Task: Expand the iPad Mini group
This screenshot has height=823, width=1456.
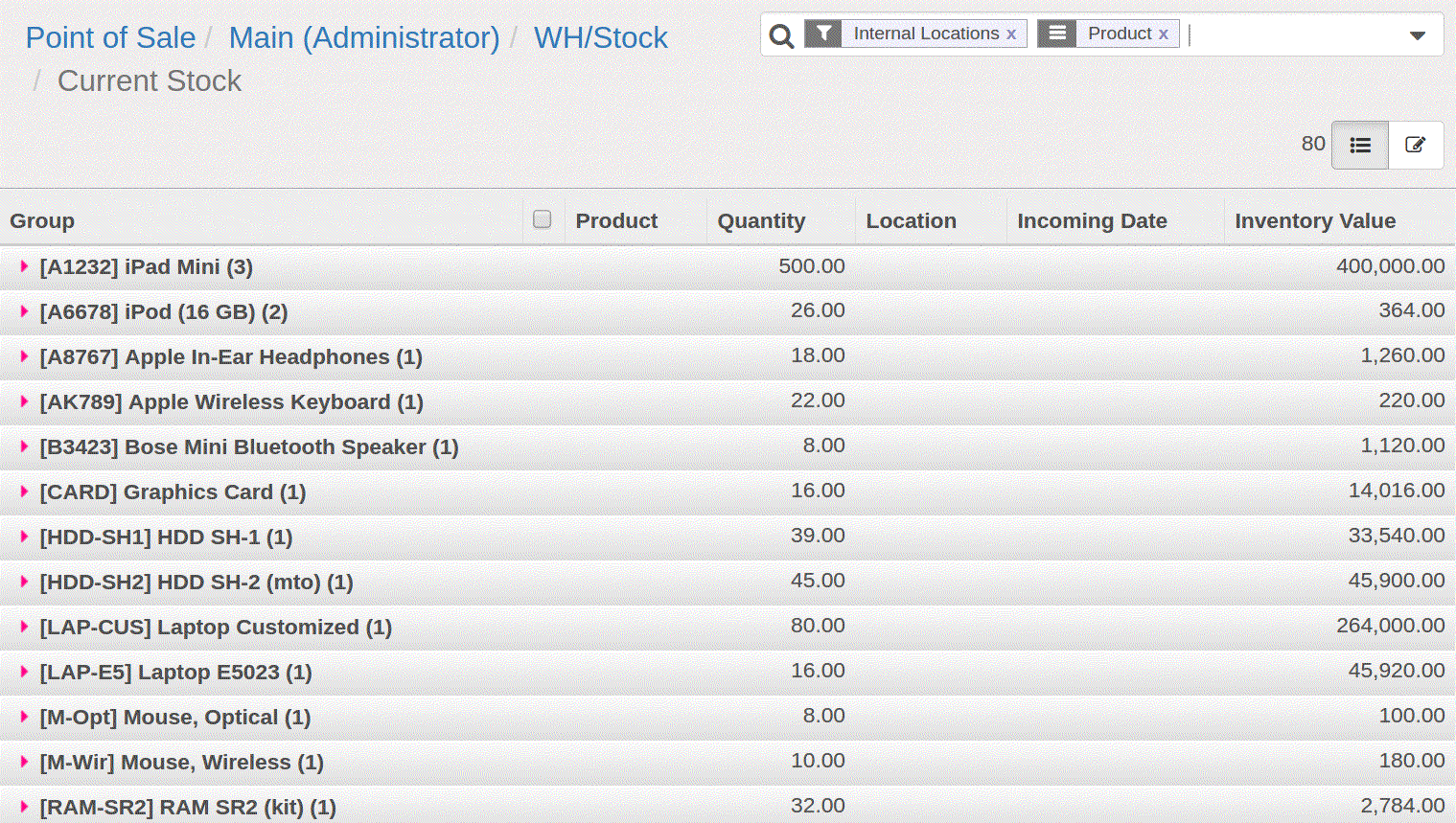Action: [24, 266]
